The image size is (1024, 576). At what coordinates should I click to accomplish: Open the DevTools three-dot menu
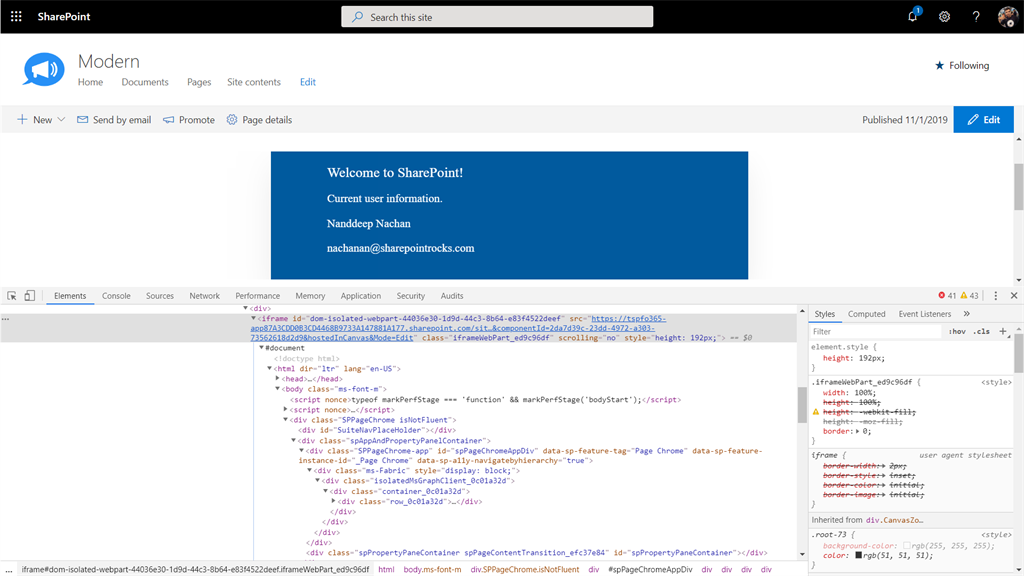pos(995,296)
